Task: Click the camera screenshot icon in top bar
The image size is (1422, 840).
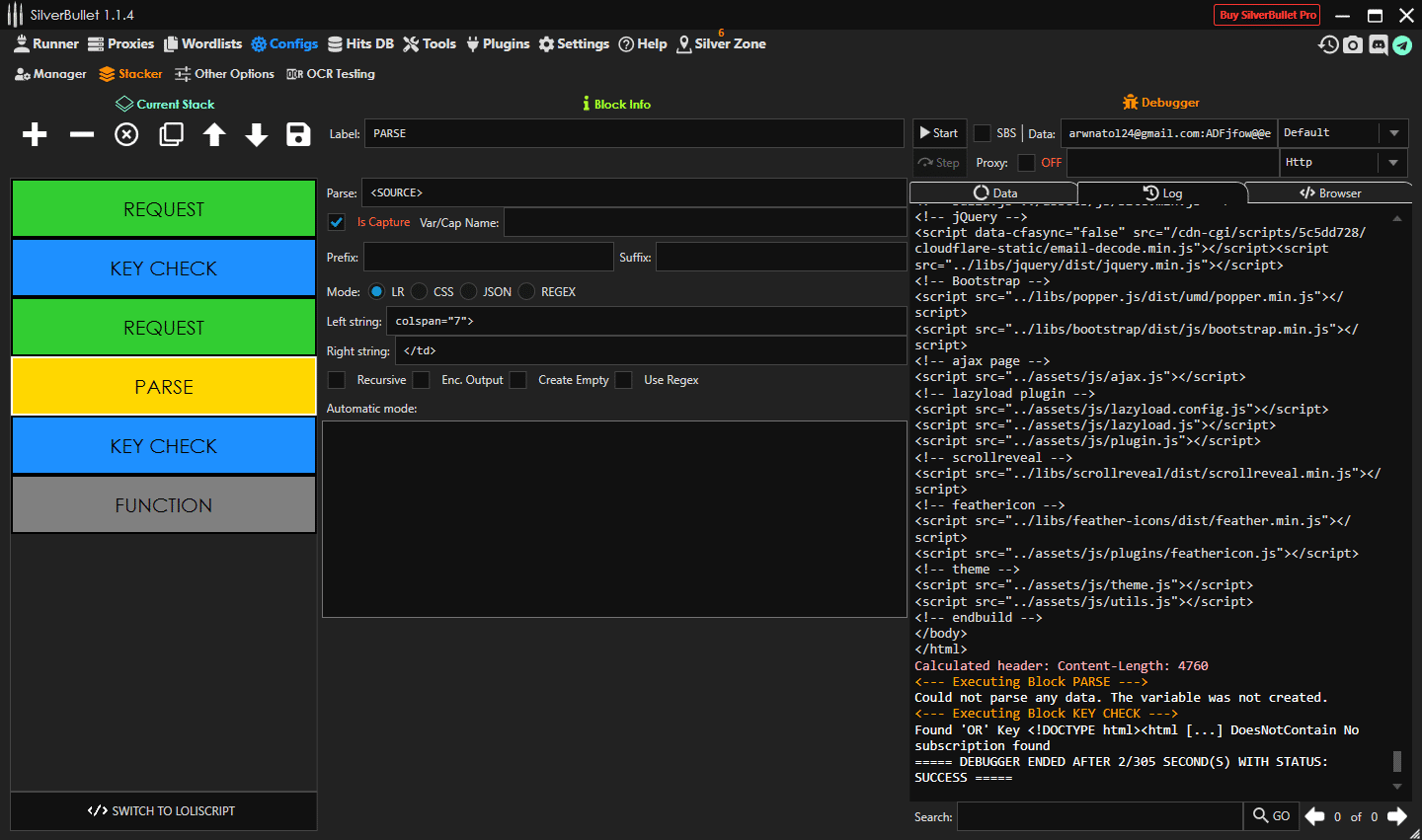Action: point(1353,44)
